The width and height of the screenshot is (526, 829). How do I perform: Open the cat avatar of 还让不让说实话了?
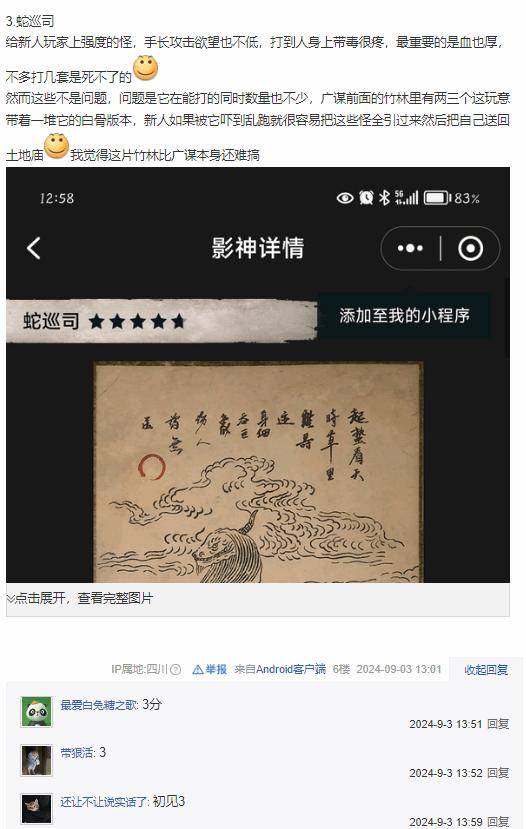point(36,809)
